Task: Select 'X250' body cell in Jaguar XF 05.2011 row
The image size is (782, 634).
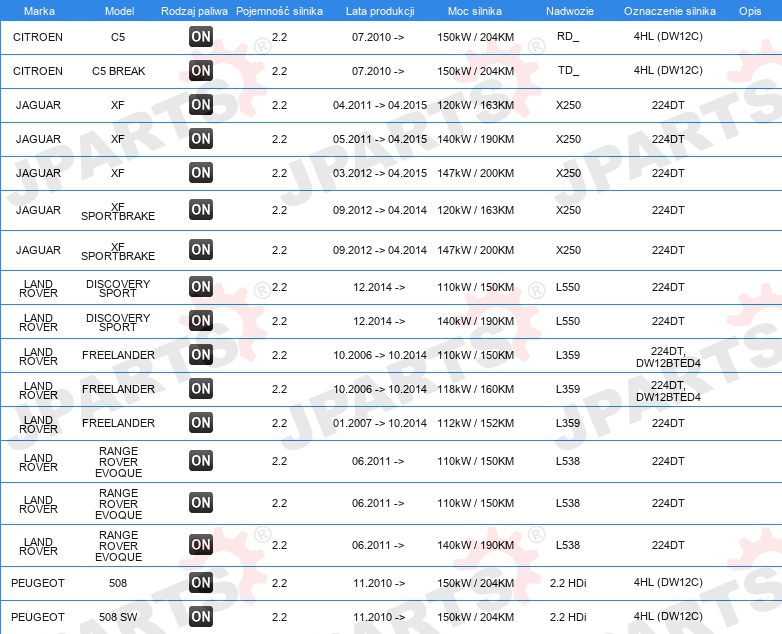Action: pos(569,139)
